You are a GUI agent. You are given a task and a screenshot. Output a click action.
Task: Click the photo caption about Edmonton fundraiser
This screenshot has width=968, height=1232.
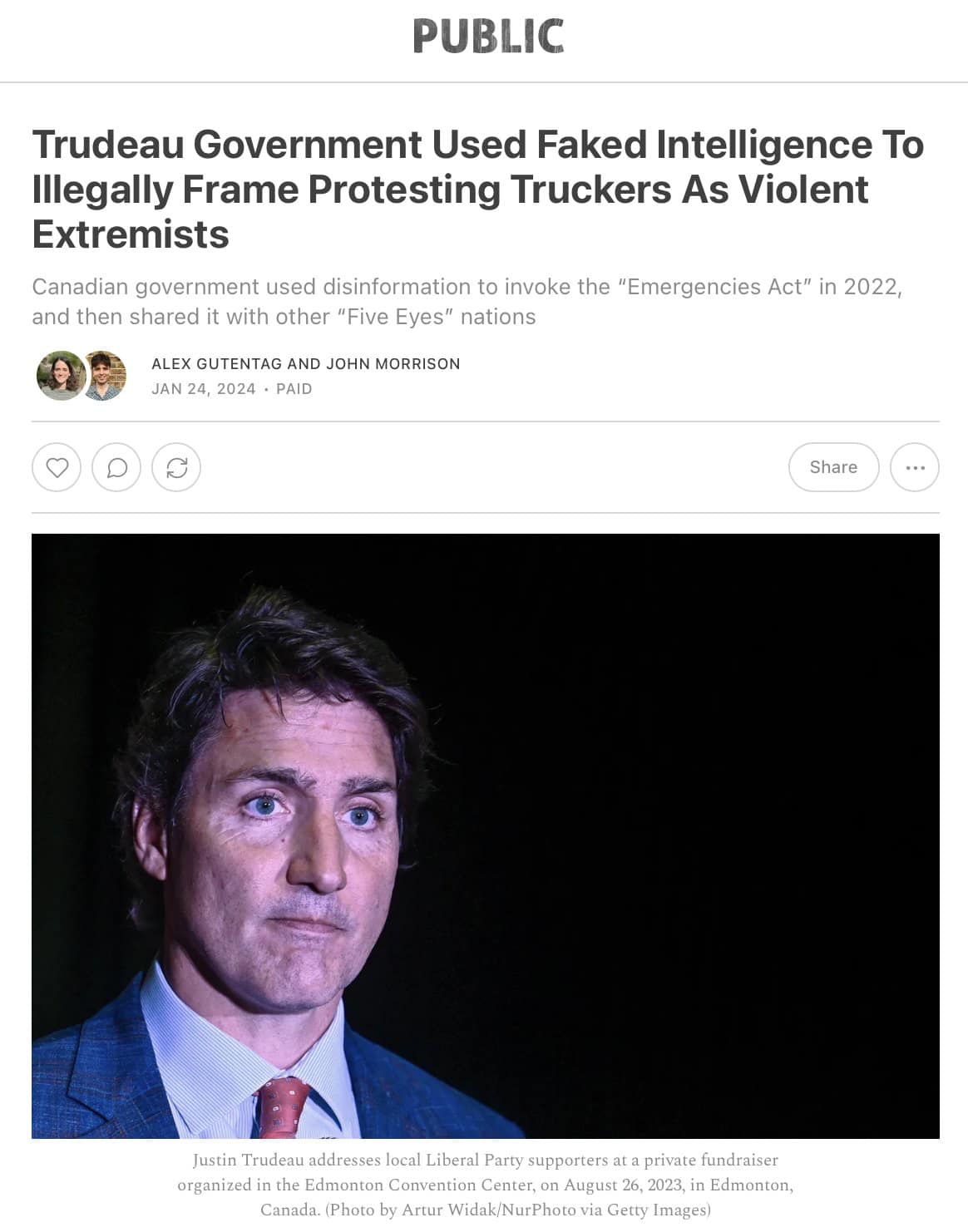pos(486,1185)
